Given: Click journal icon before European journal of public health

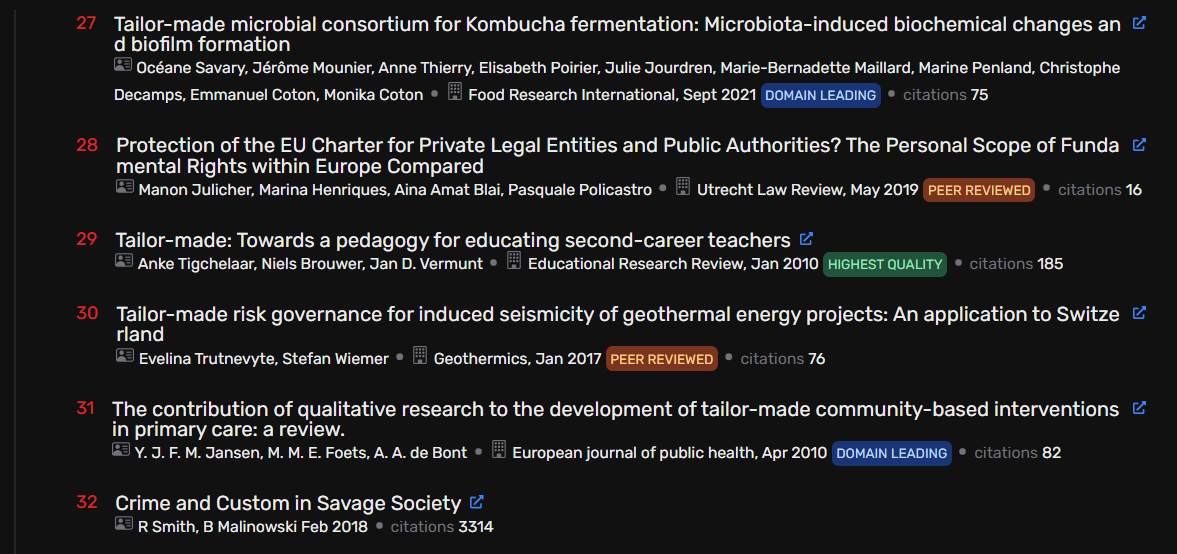Looking at the screenshot, I should pos(498,450).
